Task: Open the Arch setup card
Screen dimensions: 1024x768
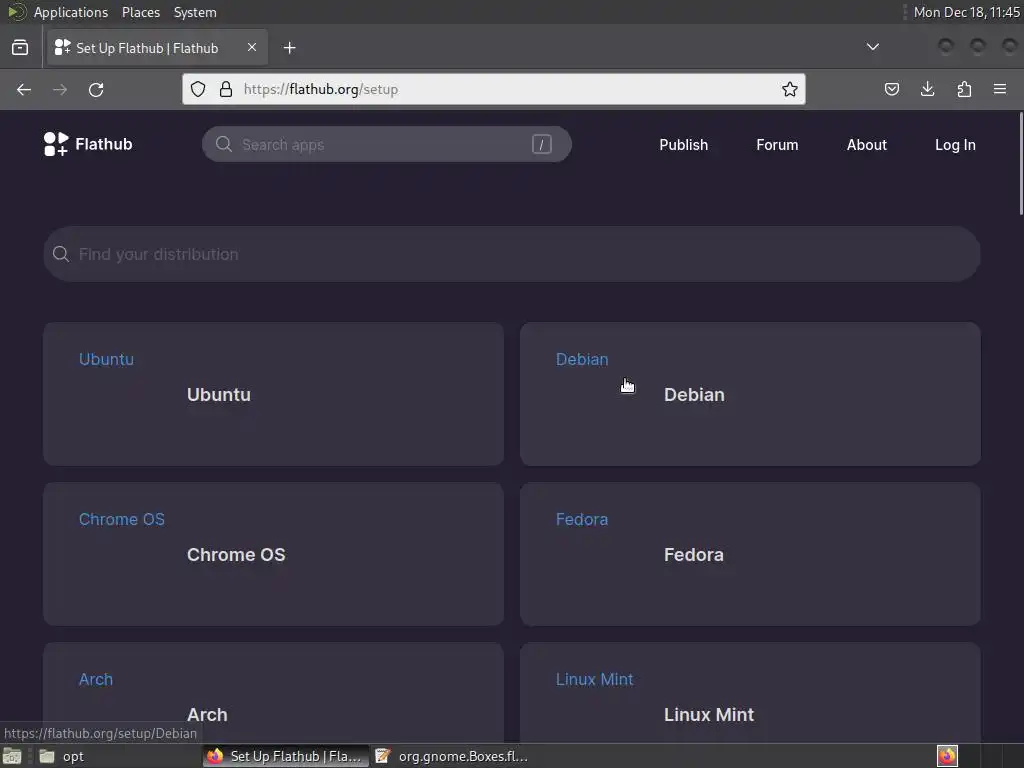Action: 273,693
